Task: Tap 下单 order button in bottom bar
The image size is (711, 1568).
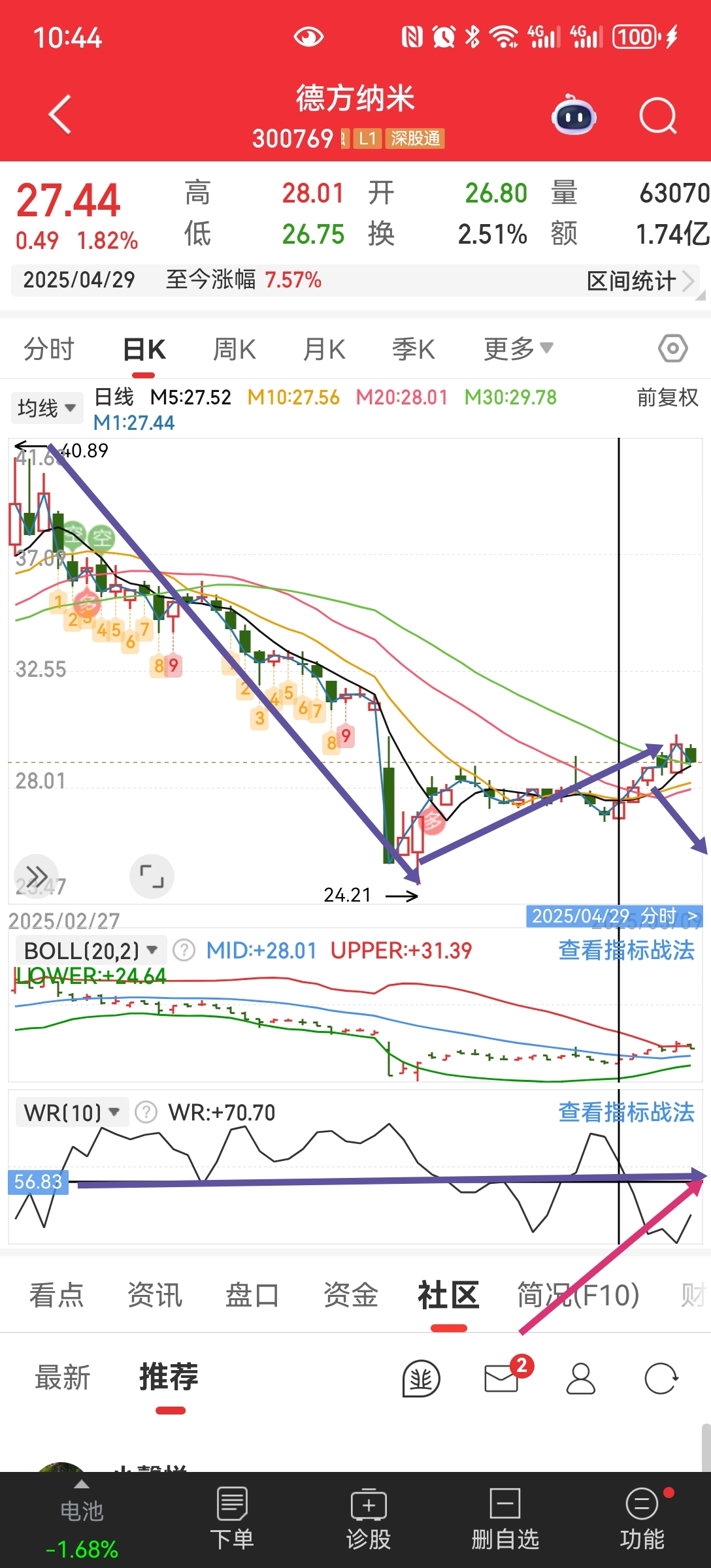Action: [232, 1518]
